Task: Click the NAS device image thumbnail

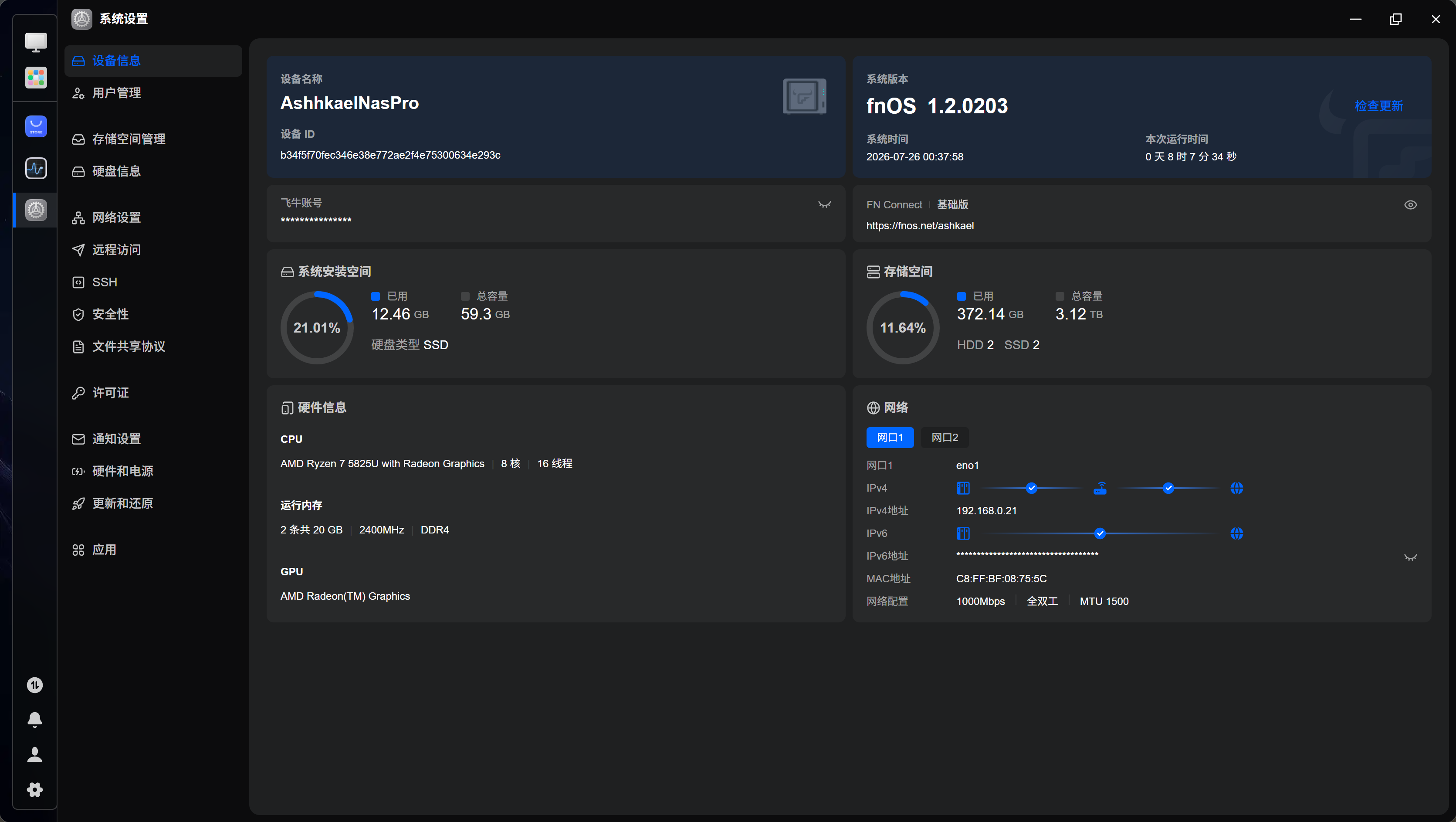Action: point(804,96)
